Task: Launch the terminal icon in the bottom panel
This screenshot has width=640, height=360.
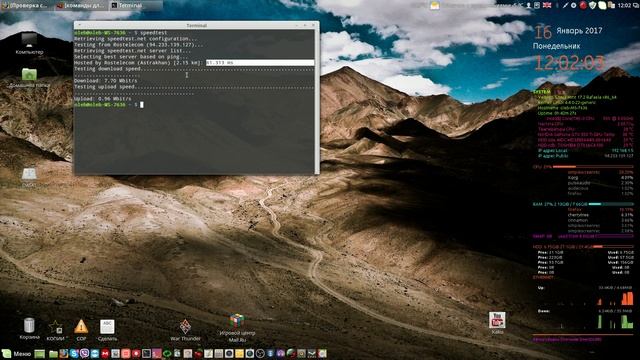Action: 147,353
